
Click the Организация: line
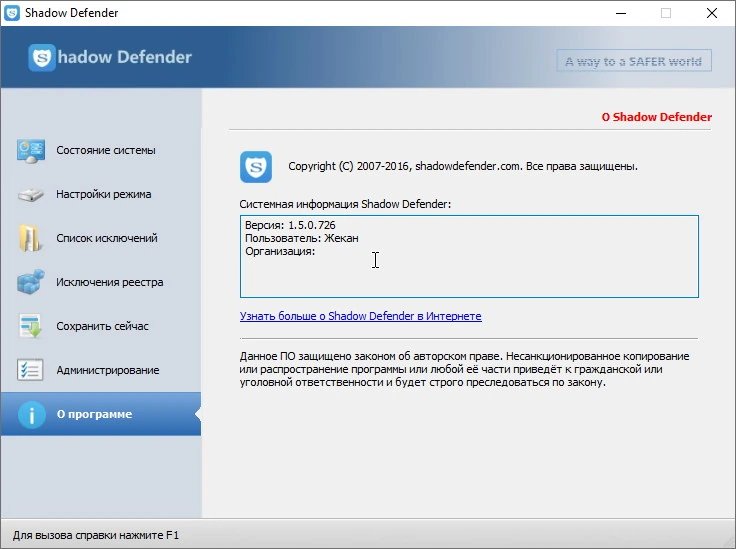click(x=280, y=252)
